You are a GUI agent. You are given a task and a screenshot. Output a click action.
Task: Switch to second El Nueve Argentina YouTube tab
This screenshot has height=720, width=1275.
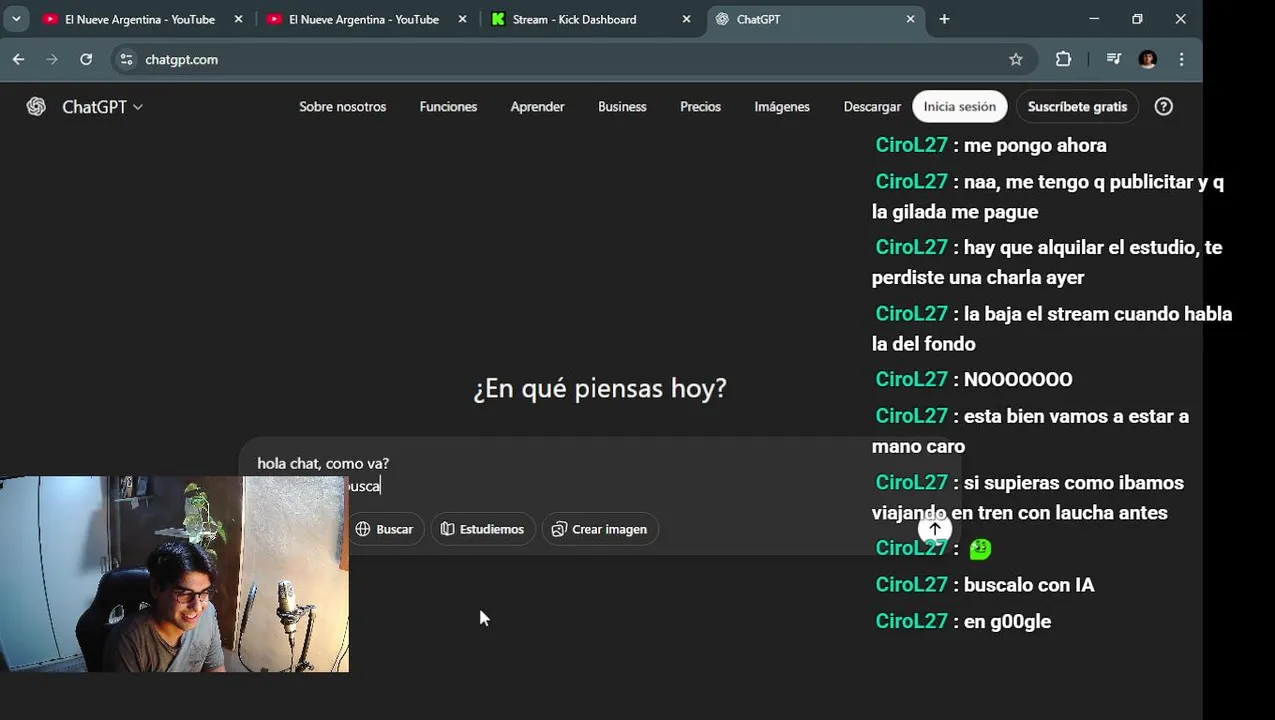pos(365,19)
